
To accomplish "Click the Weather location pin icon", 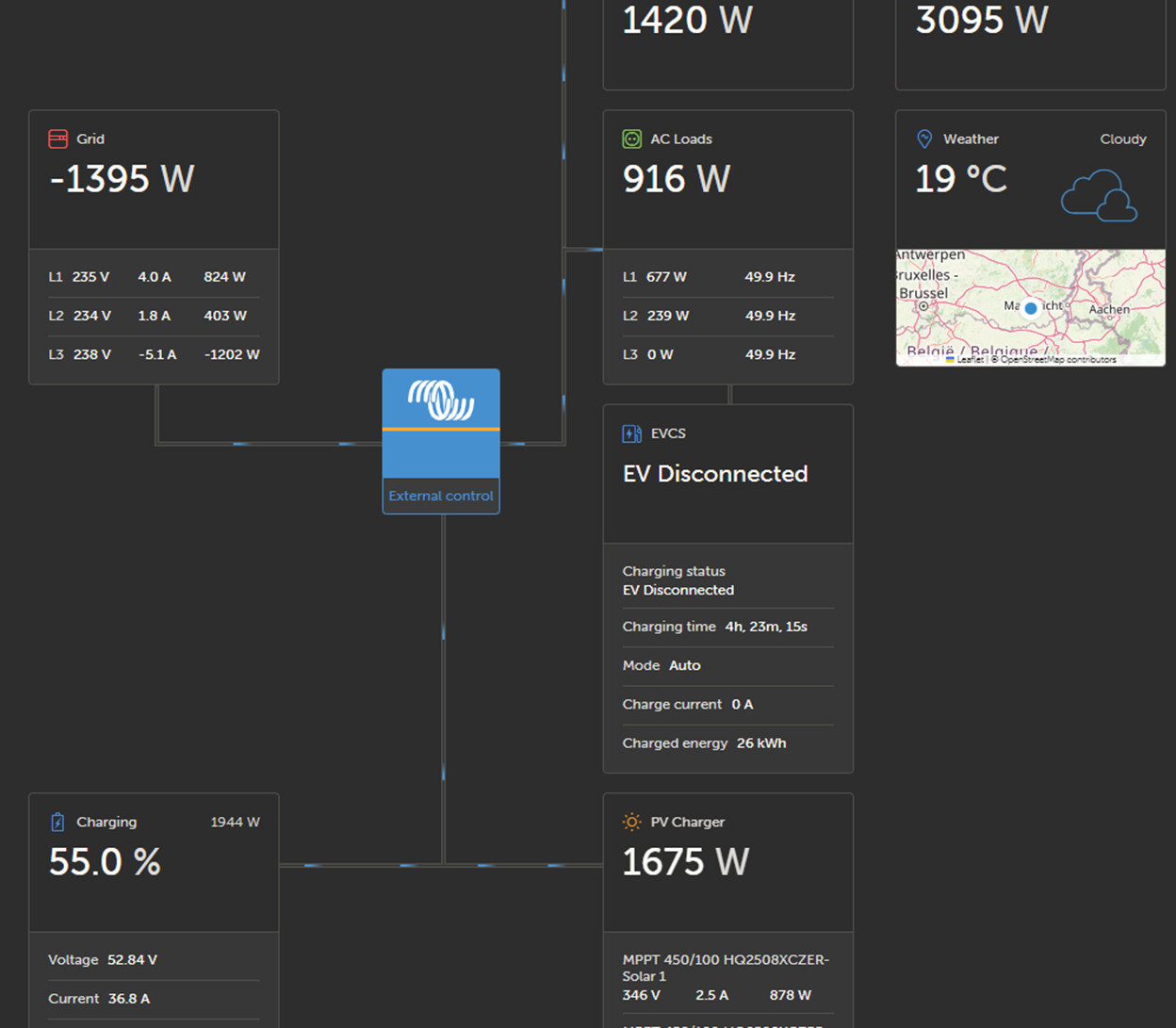I will [x=924, y=139].
